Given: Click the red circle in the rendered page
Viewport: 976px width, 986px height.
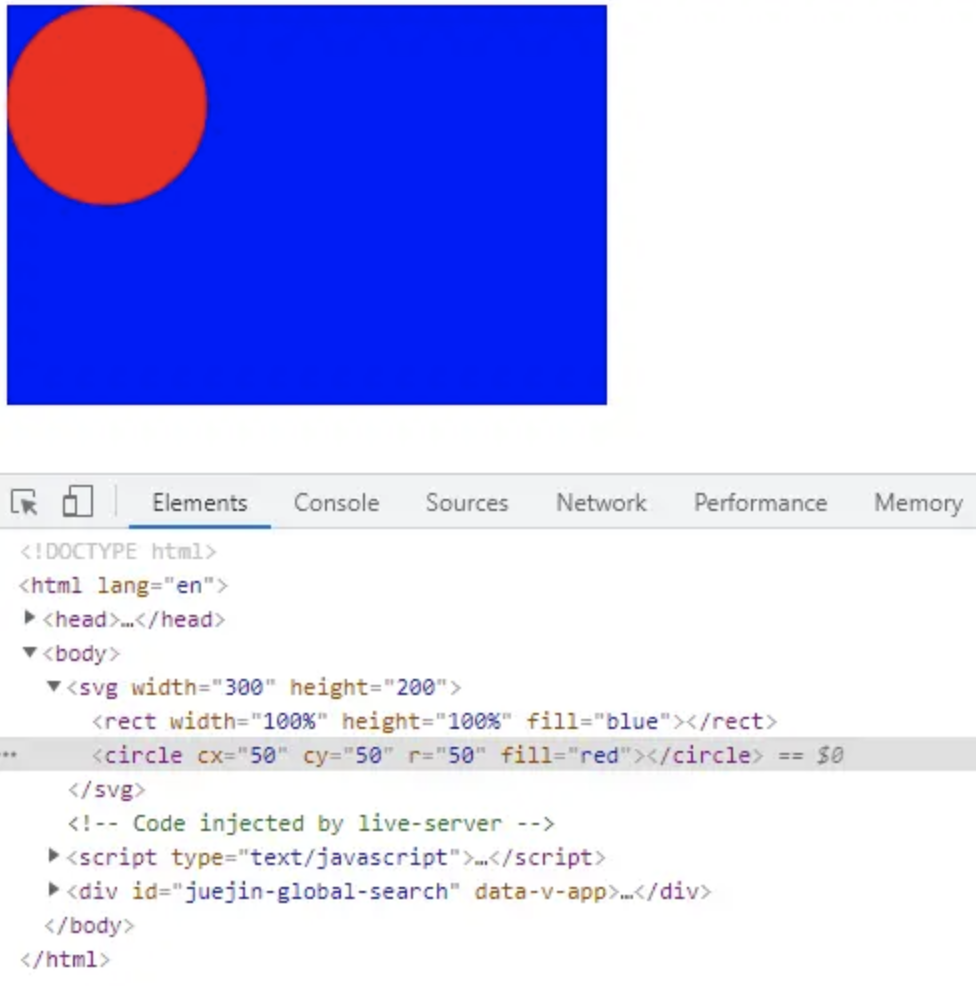Looking at the screenshot, I should (107, 105).
